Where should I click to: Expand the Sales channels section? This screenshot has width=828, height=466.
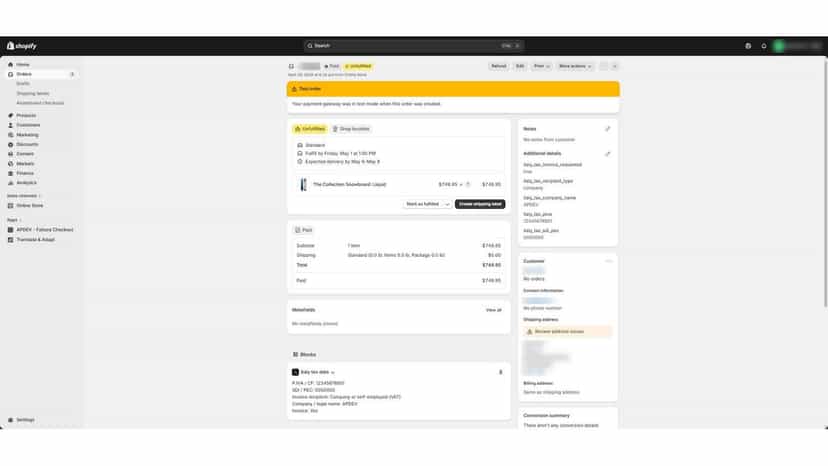[24, 196]
